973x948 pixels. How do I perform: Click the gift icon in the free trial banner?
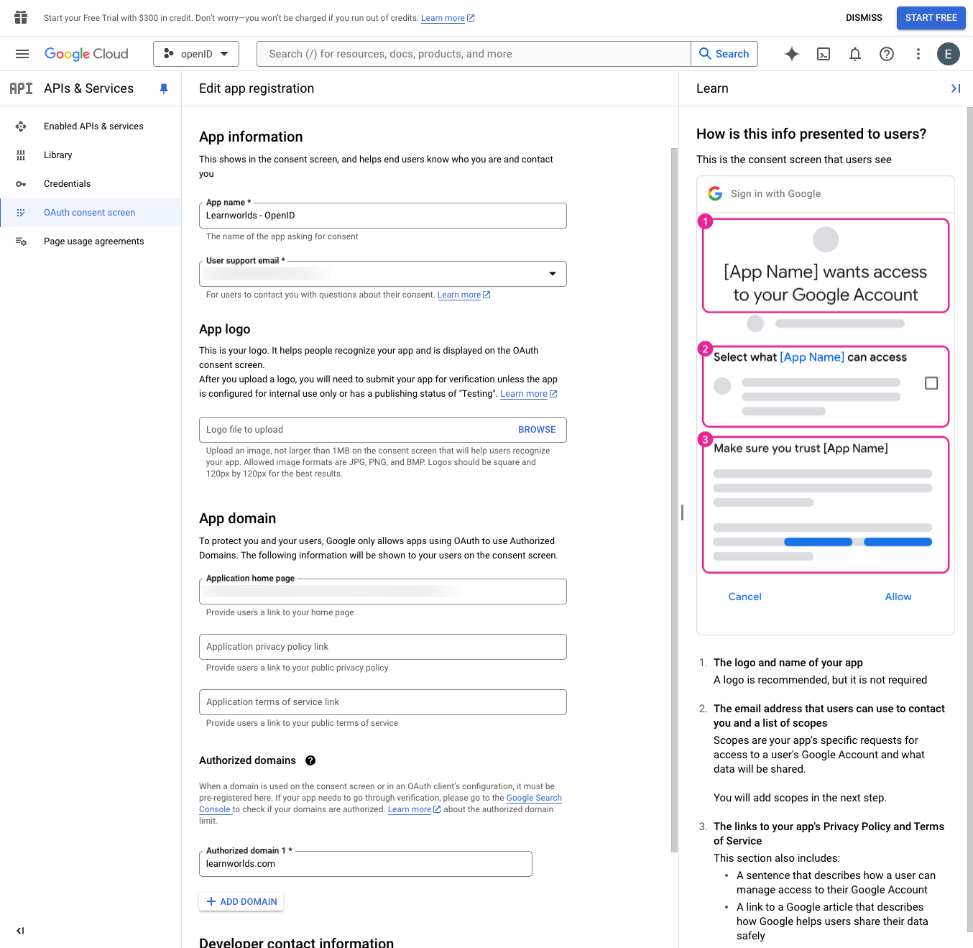click(21, 17)
